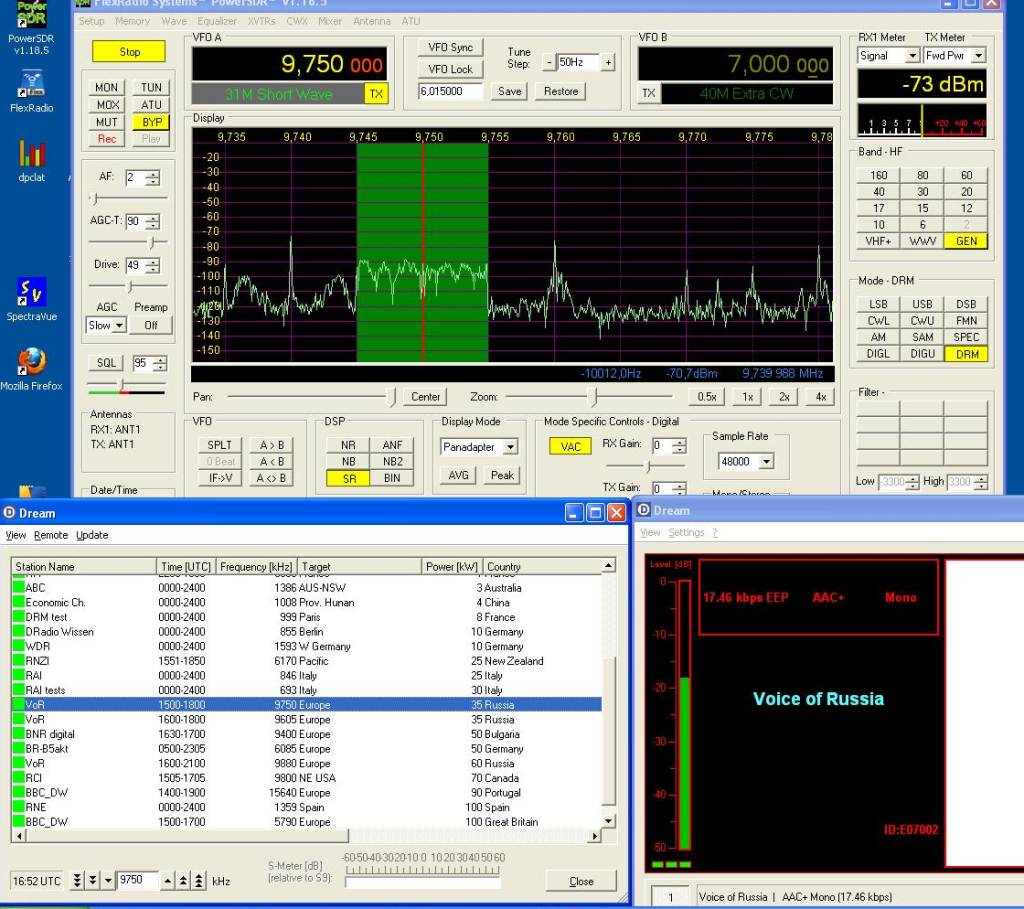This screenshot has height=909, width=1024.
Task: Click the AF volume spinner arrows
Action: pos(152,178)
